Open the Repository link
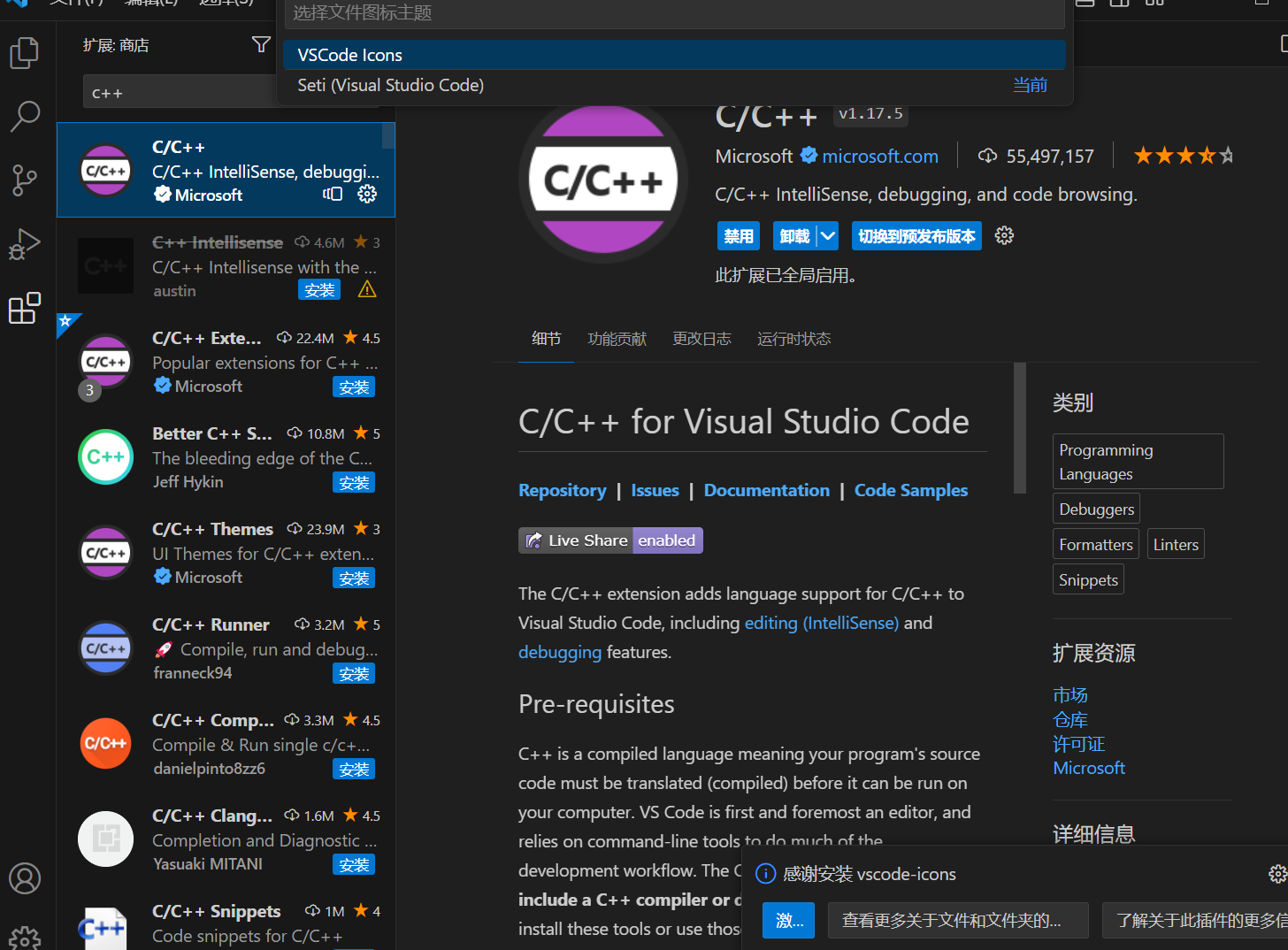Viewport: 1288px width, 950px height. [x=563, y=490]
